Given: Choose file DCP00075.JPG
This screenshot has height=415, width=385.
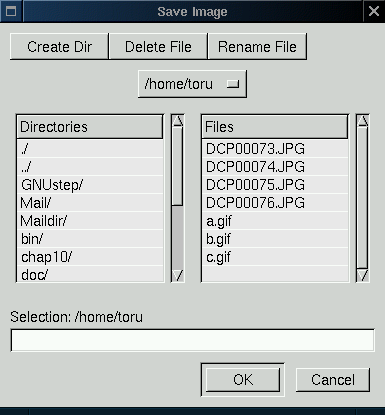Looking at the screenshot, I should coord(275,185).
